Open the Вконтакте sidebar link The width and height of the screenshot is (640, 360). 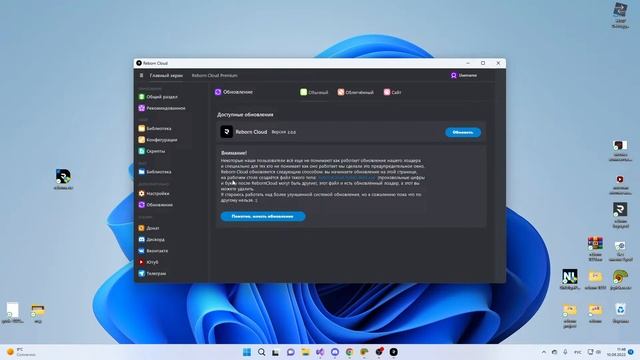click(153, 251)
